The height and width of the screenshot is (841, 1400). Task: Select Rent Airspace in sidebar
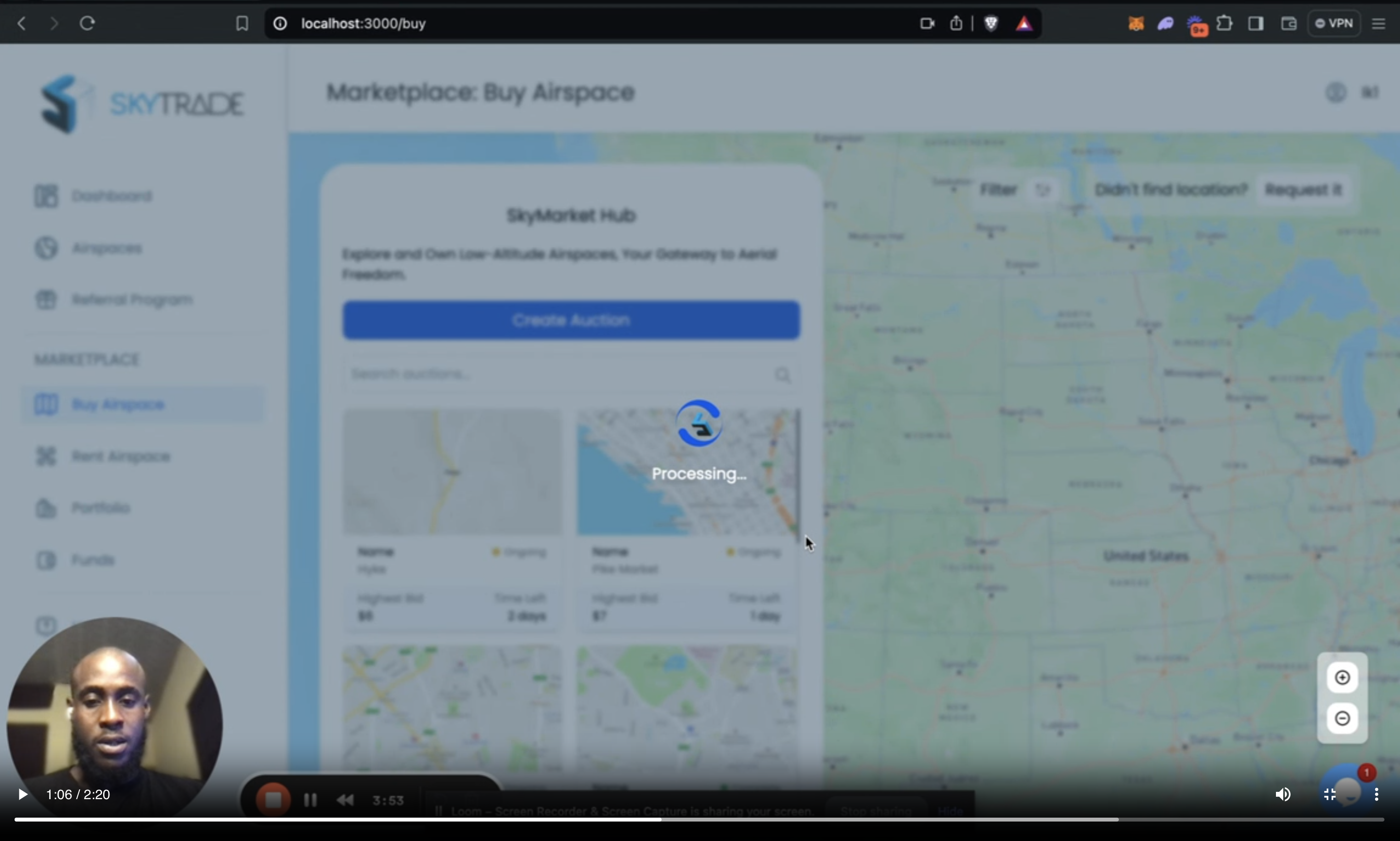[x=120, y=457]
